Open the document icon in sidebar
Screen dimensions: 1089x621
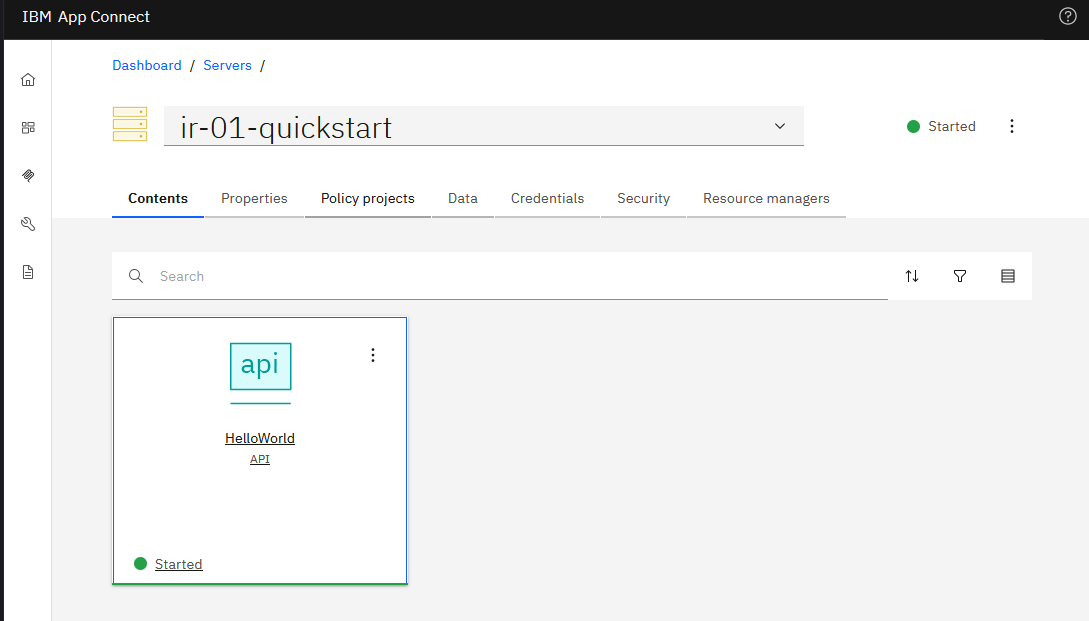click(x=28, y=272)
